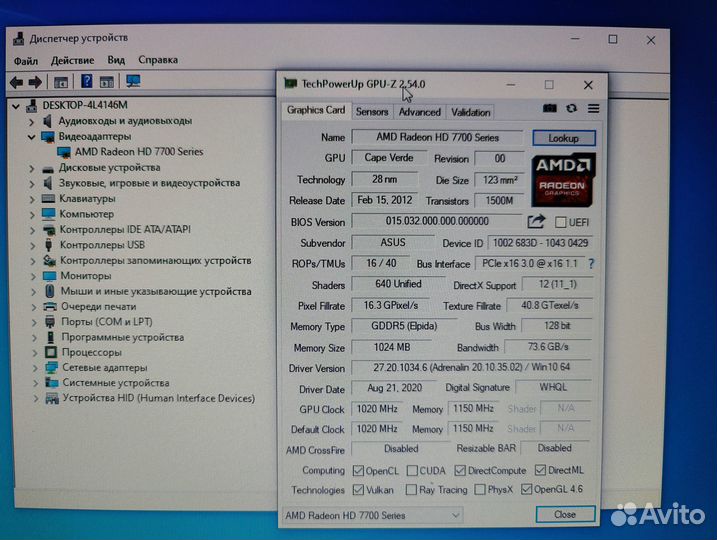
Task: Open the GPU selection dropdown at bottom
Action: coord(372,515)
